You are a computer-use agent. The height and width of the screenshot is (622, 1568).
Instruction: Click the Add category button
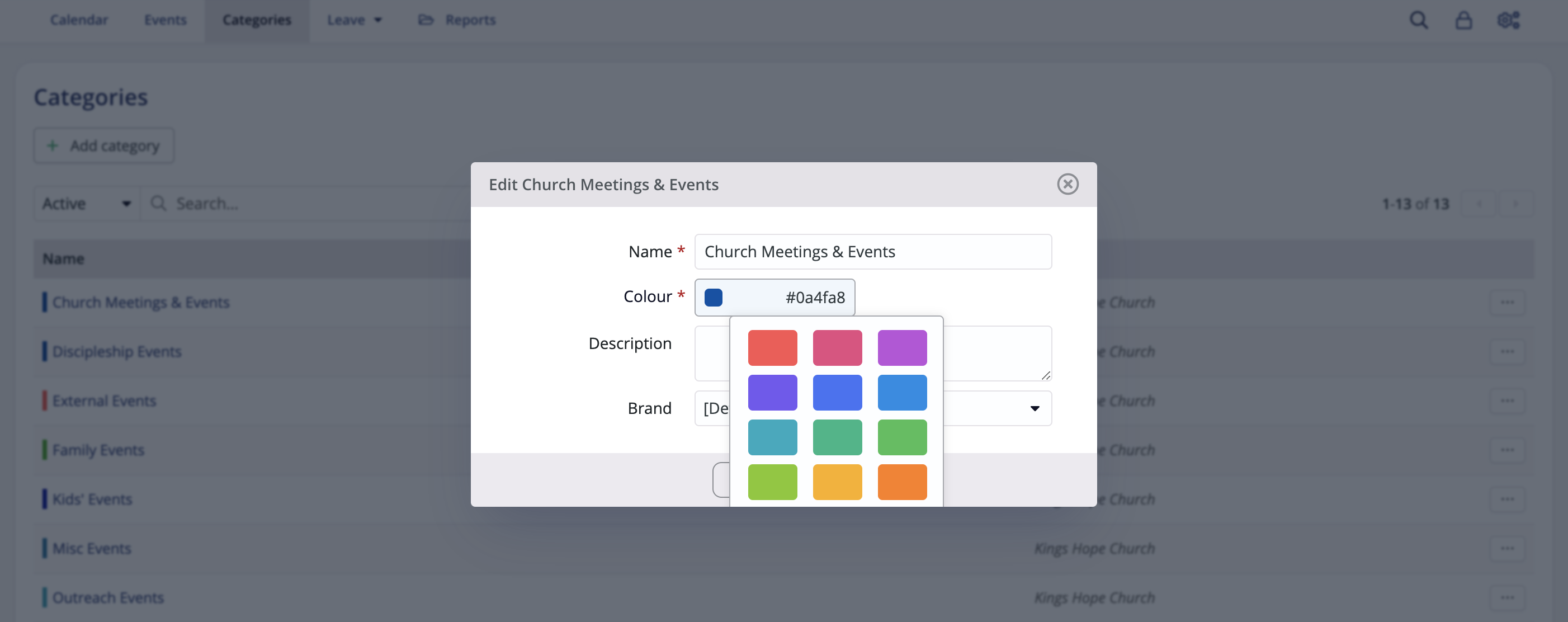[x=103, y=145]
